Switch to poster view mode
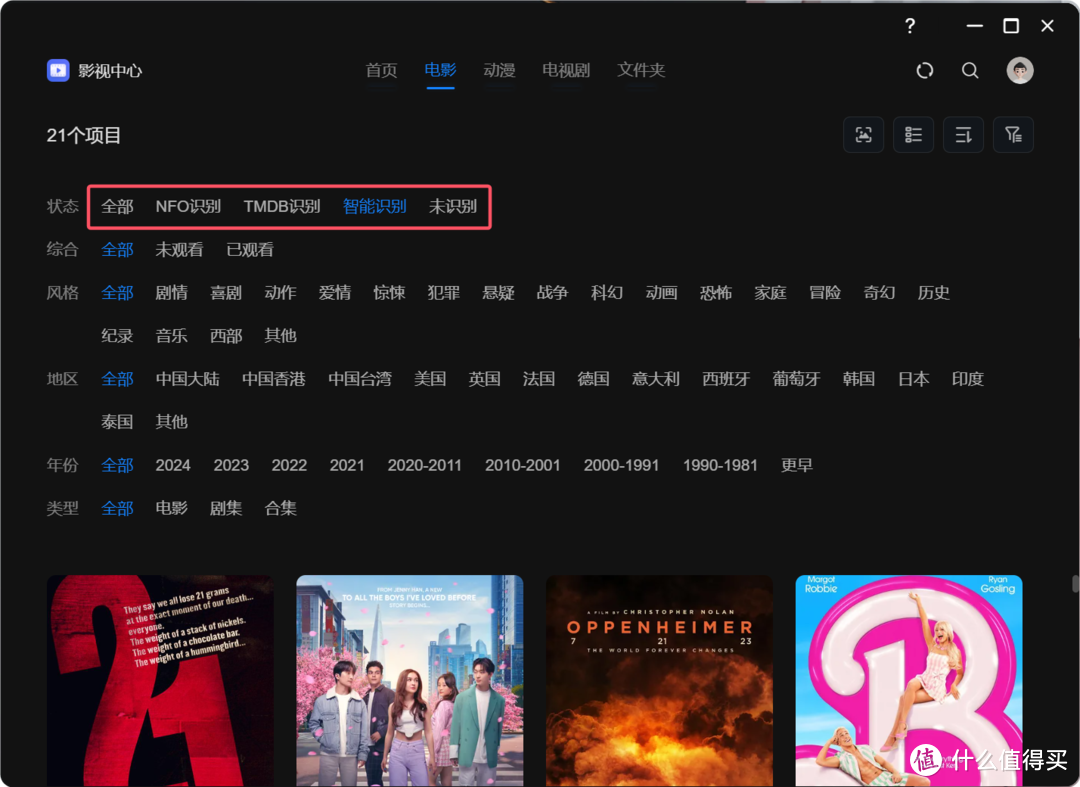 [x=863, y=134]
